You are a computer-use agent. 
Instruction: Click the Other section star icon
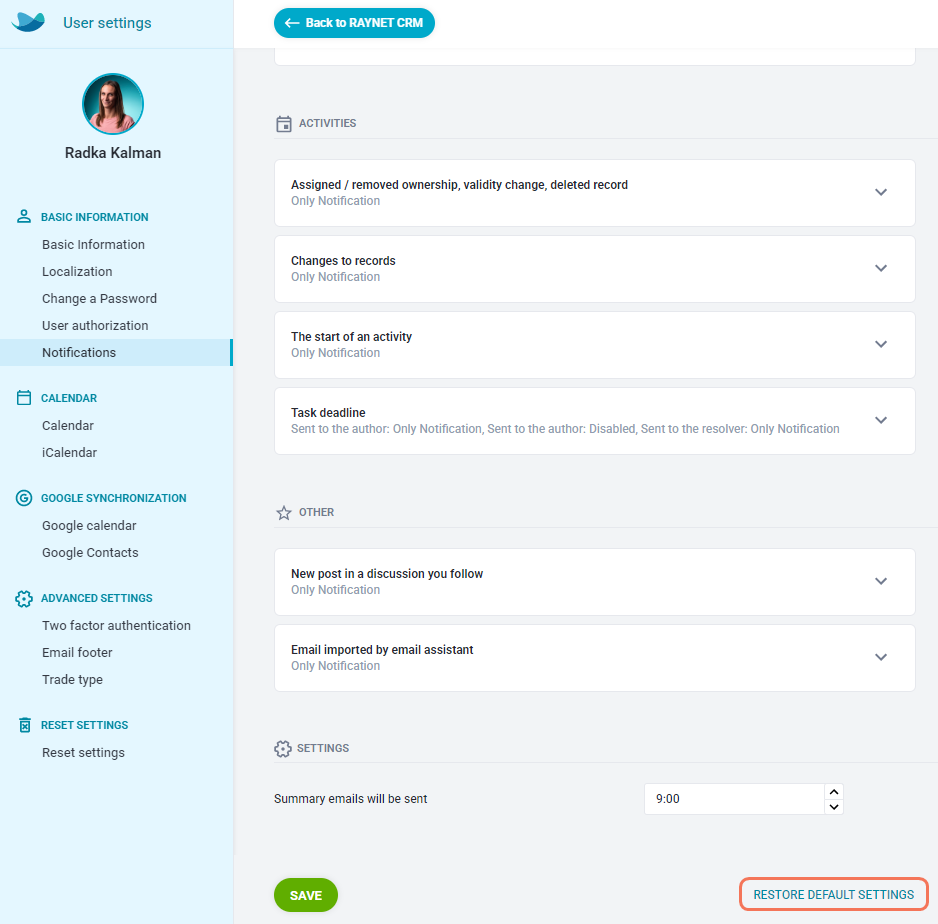click(284, 513)
